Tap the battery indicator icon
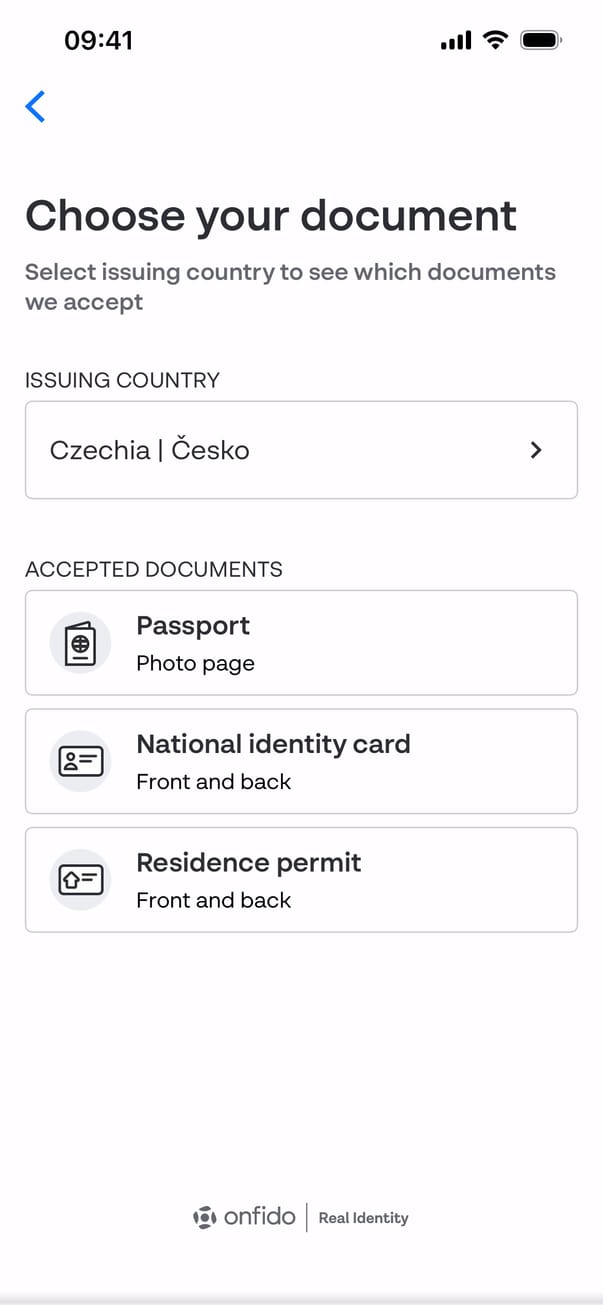This screenshot has width=603, height=1305. (x=542, y=40)
